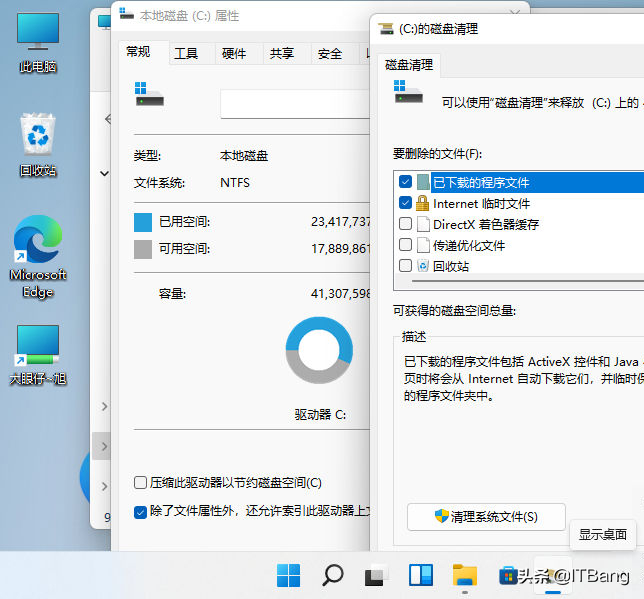
Task: Tick the 压缩此驱动器以节约磁盘空间 checkbox
Action: pos(141,483)
